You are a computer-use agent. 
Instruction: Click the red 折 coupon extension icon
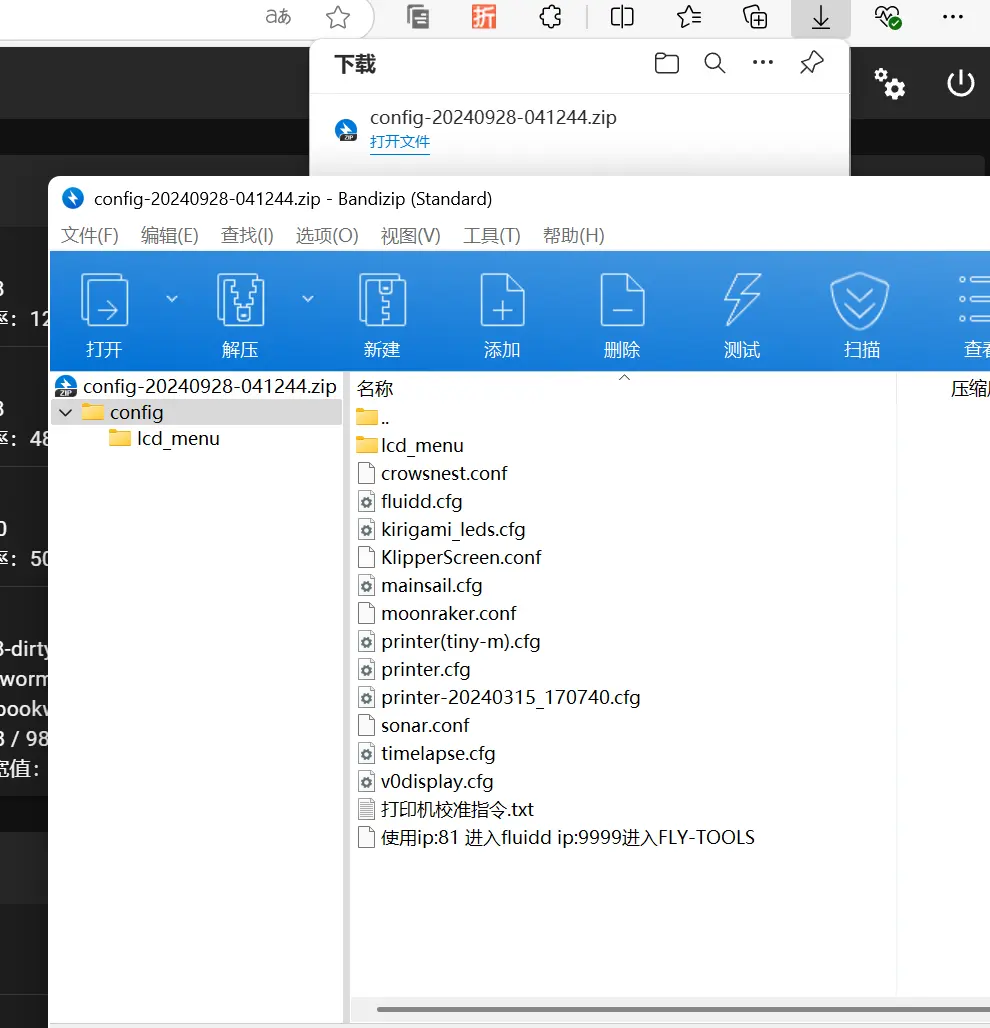pyautogui.click(x=484, y=17)
